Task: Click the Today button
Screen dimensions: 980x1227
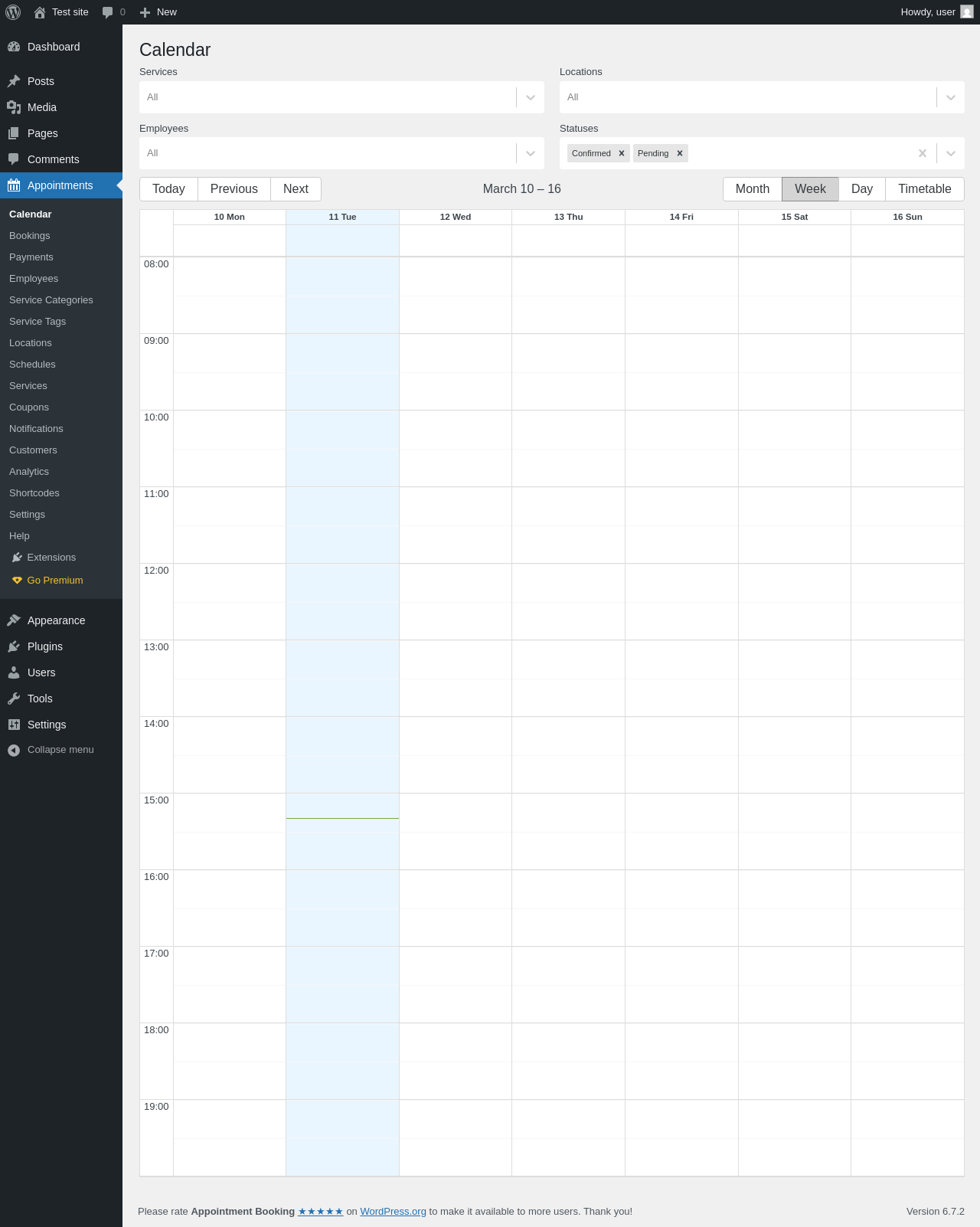Action: [168, 189]
